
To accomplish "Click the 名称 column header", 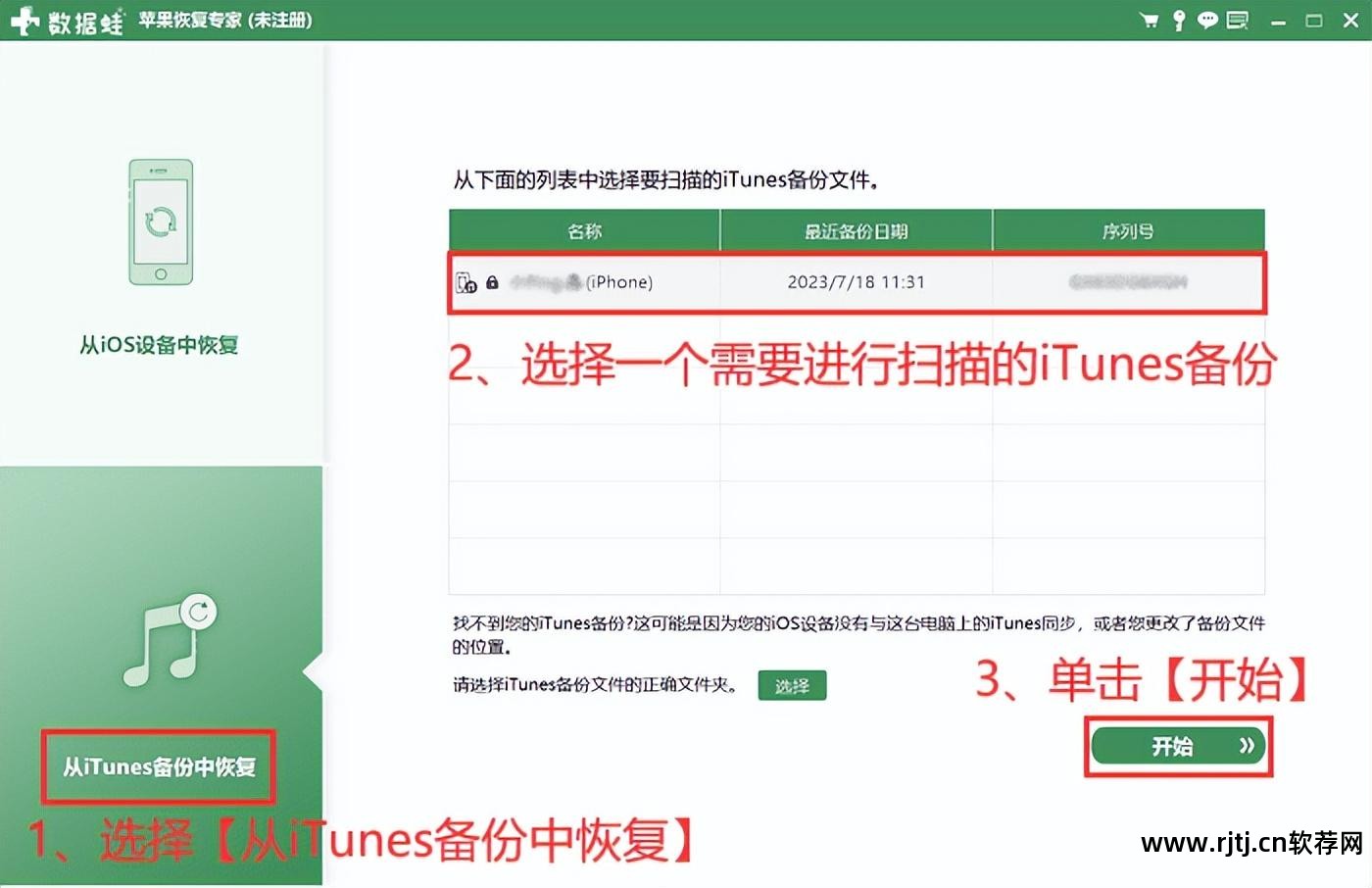I will click(584, 231).
